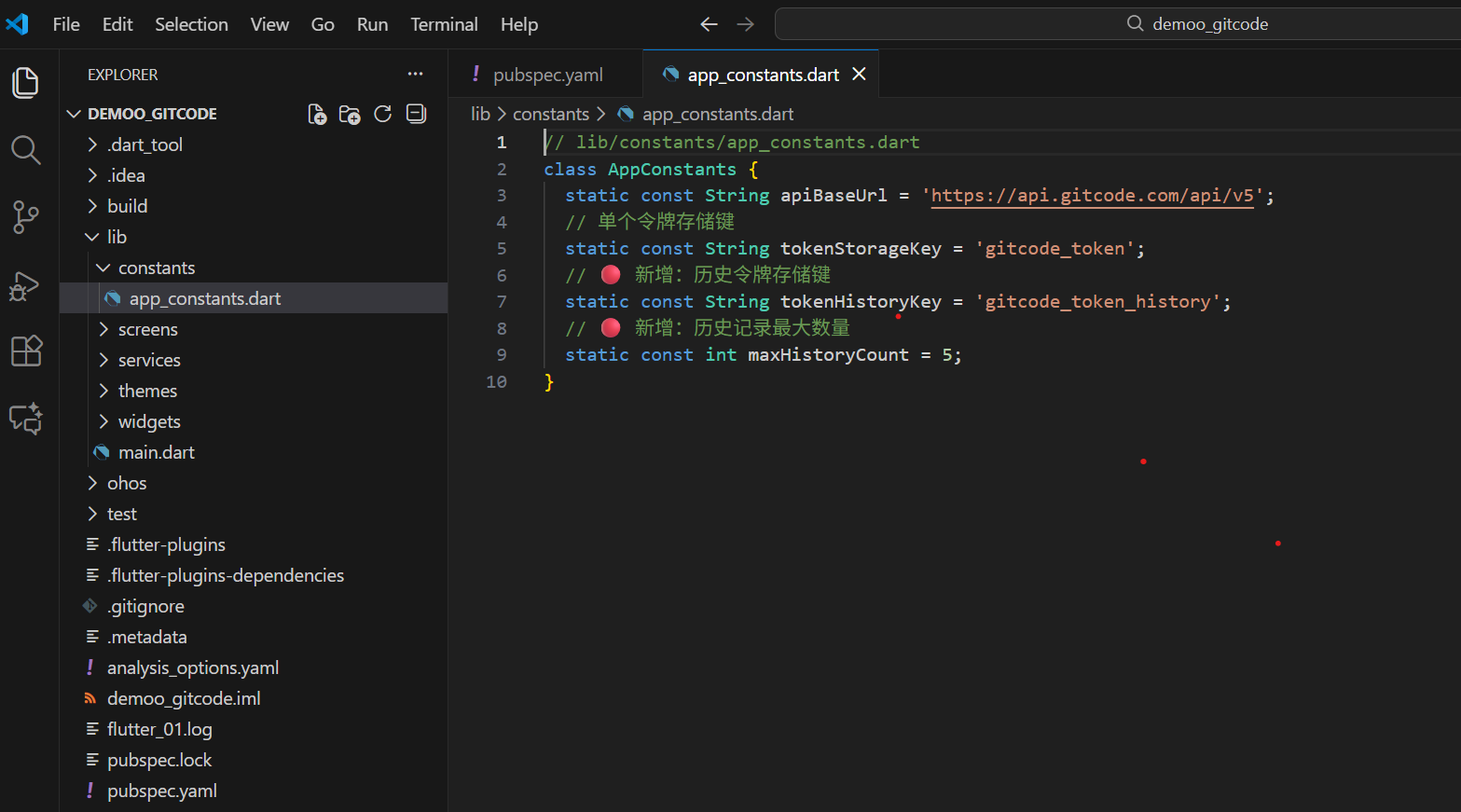
Task: Switch to the pubspec.yaml tab
Action: click(546, 75)
